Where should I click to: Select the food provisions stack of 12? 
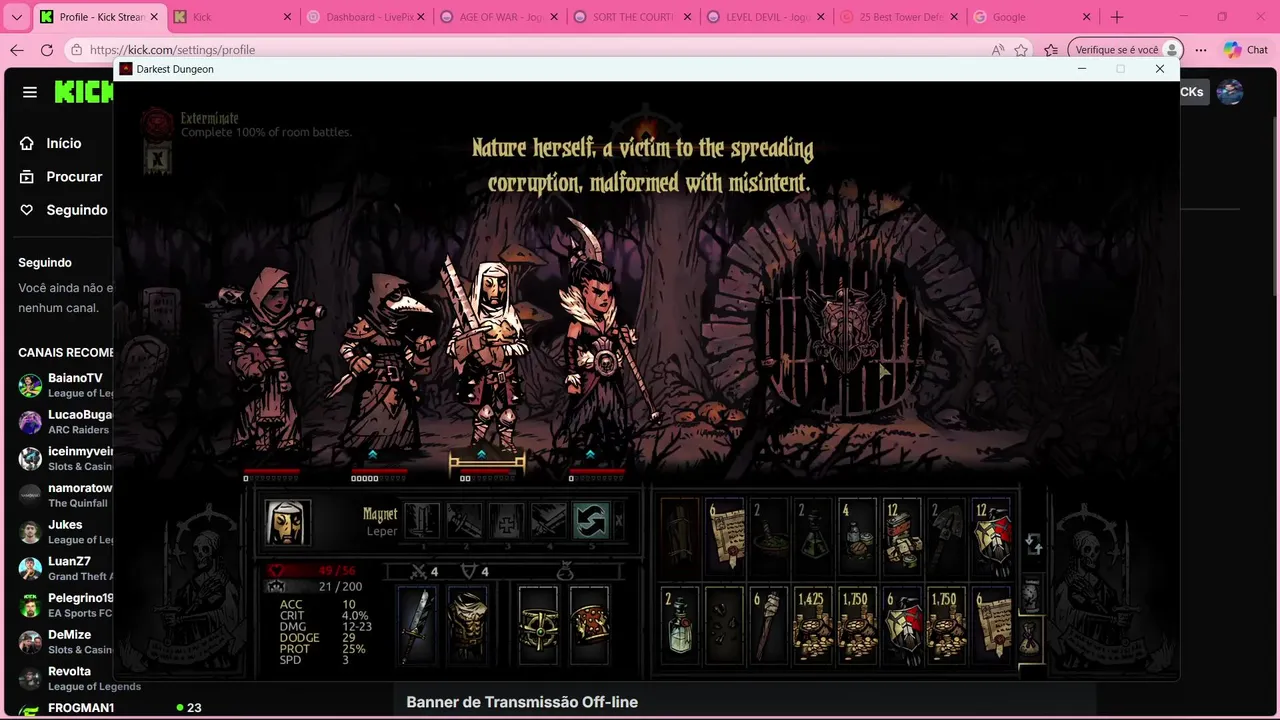(x=903, y=537)
